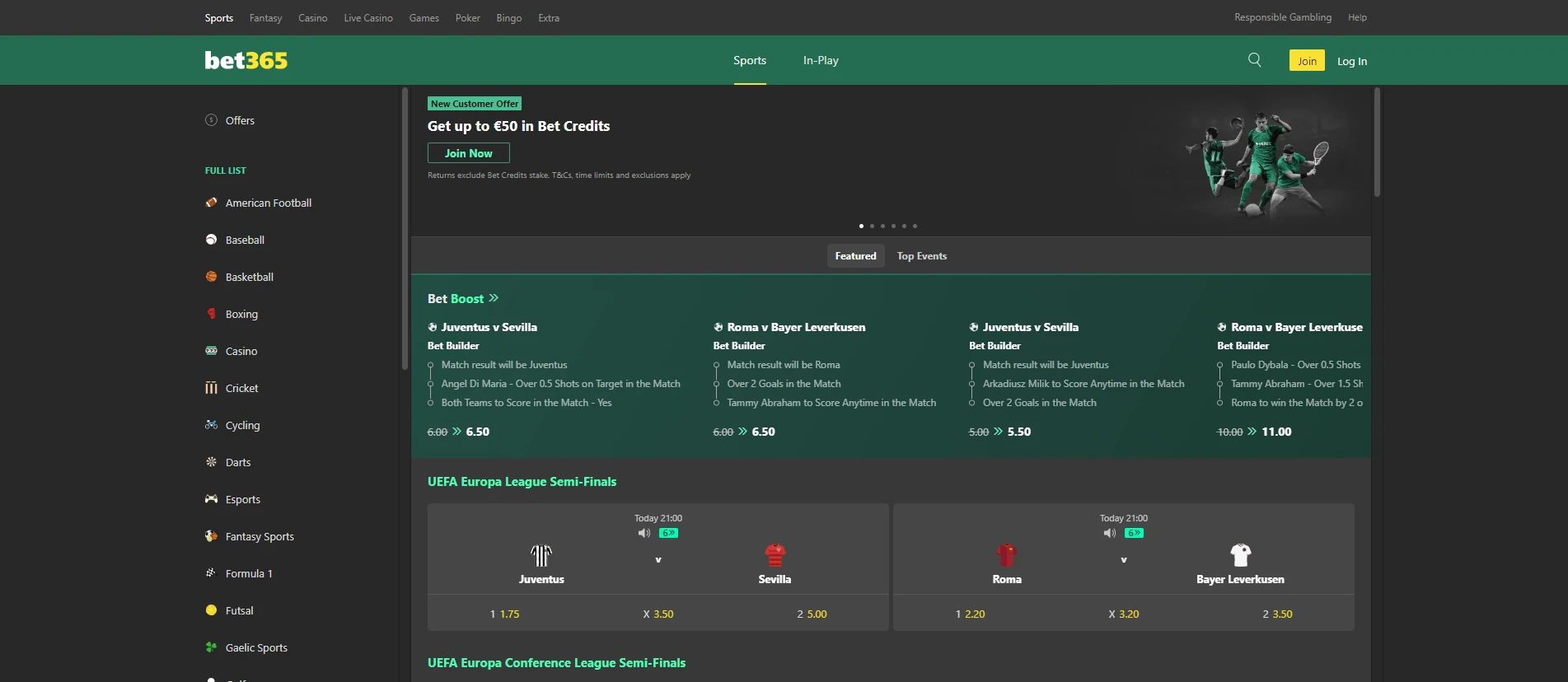Click audio speaker icon in Roma match

pyautogui.click(x=1109, y=533)
